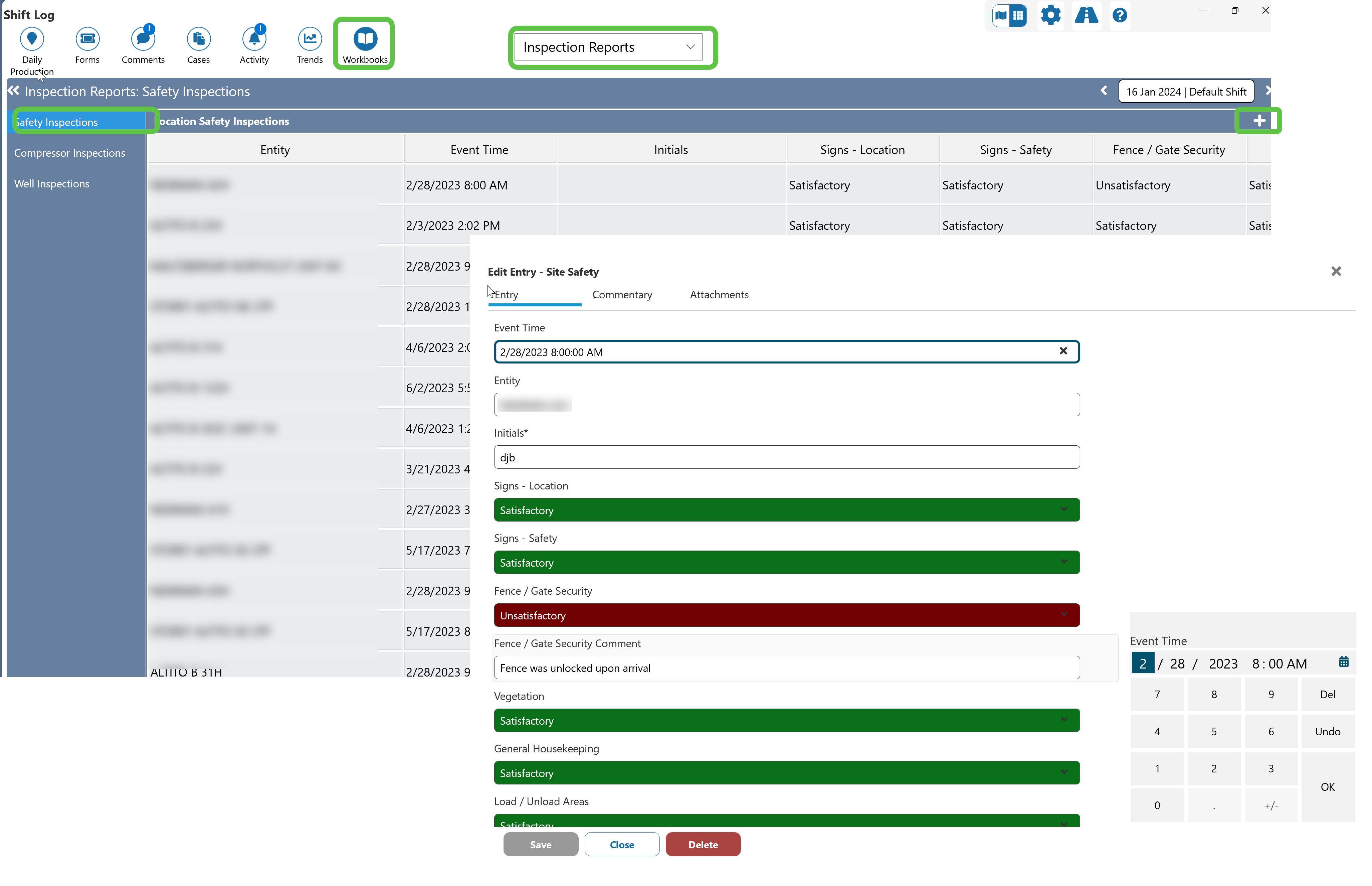The height and width of the screenshot is (886, 1372).
Task: Click the road icon in top toolbar
Action: [1086, 15]
